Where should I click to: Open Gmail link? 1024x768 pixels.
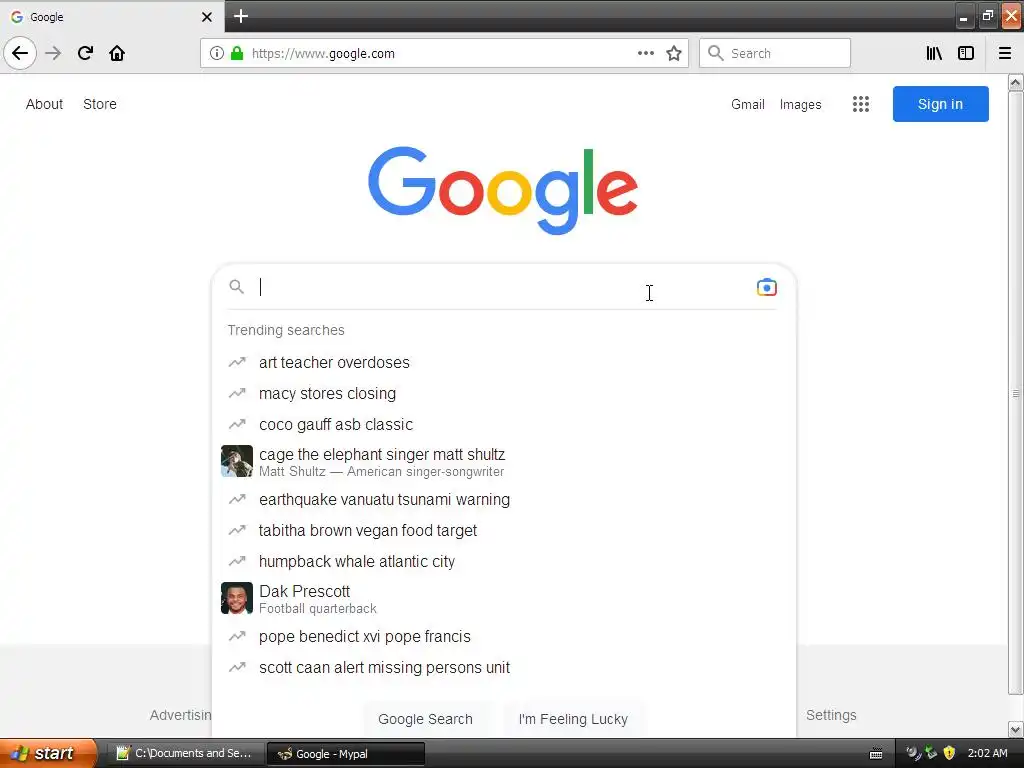(748, 104)
